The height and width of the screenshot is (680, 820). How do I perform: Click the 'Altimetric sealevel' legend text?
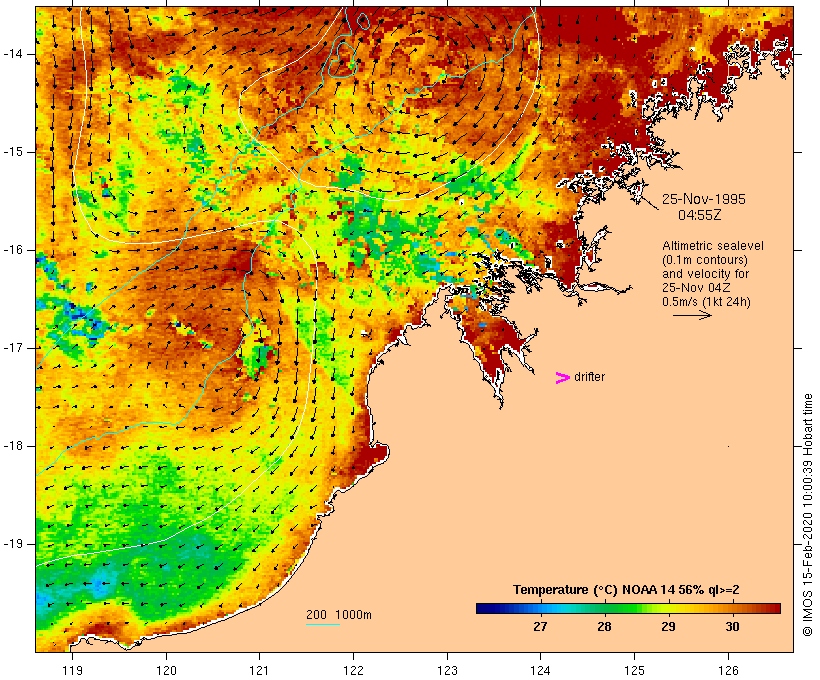713,246
